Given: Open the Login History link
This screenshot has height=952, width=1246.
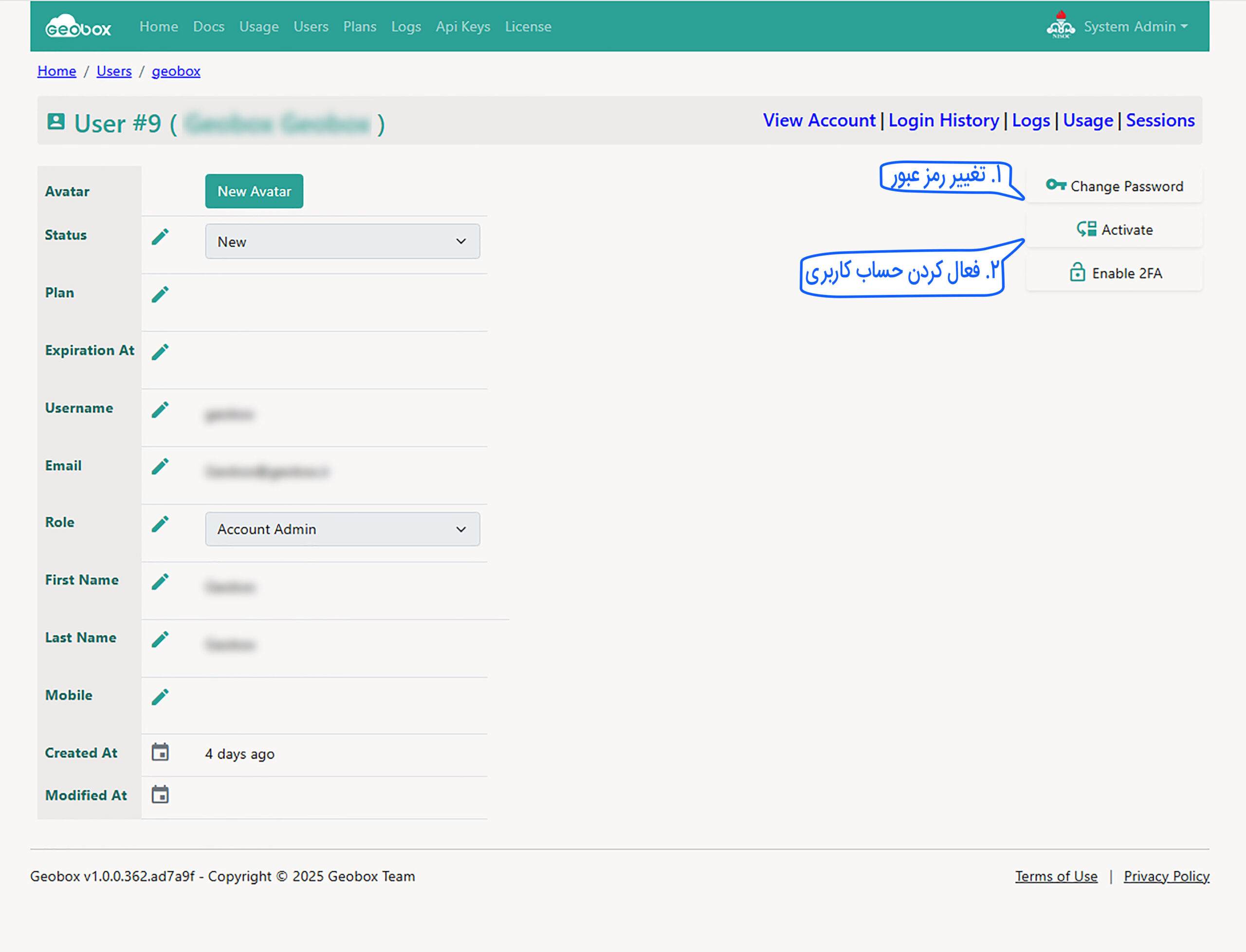Looking at the screenshot, I should tap(943, 120).
